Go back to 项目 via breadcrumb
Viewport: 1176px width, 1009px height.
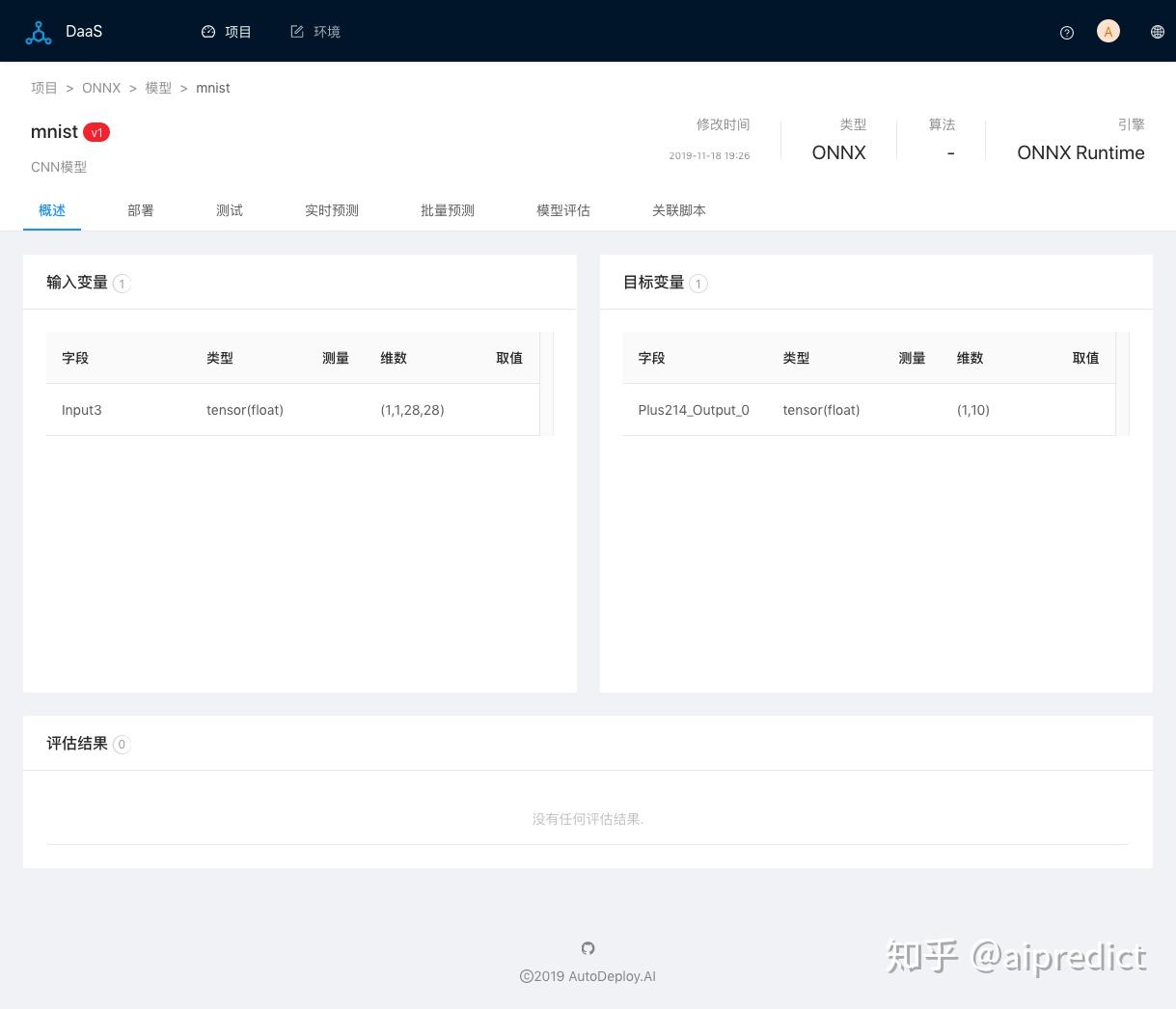coord(43,88)
